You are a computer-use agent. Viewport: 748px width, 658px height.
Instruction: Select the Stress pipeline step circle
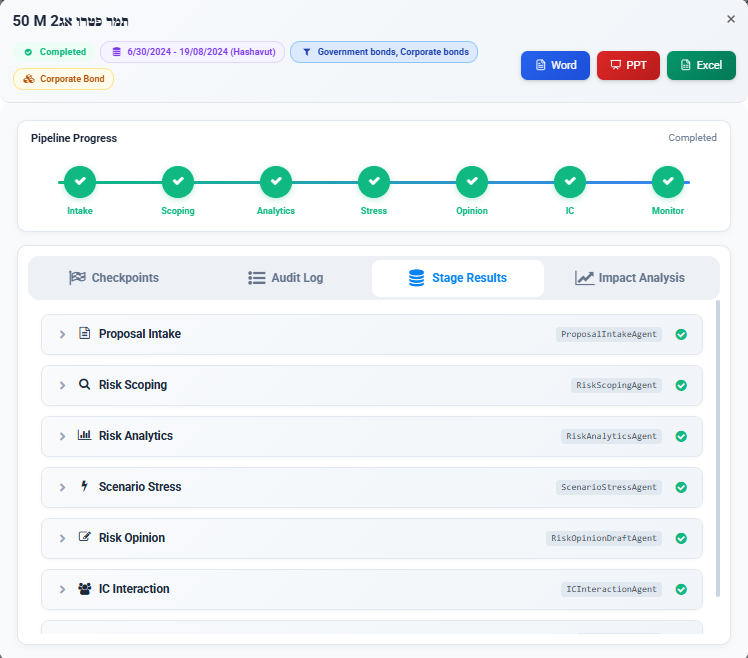coord(374,182)
